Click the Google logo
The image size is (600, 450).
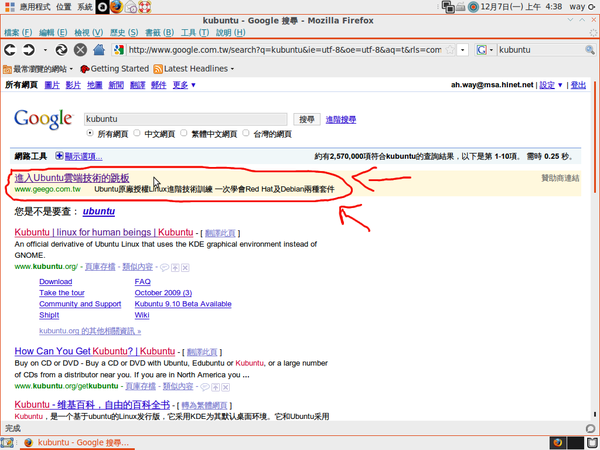tap(43, 119)
